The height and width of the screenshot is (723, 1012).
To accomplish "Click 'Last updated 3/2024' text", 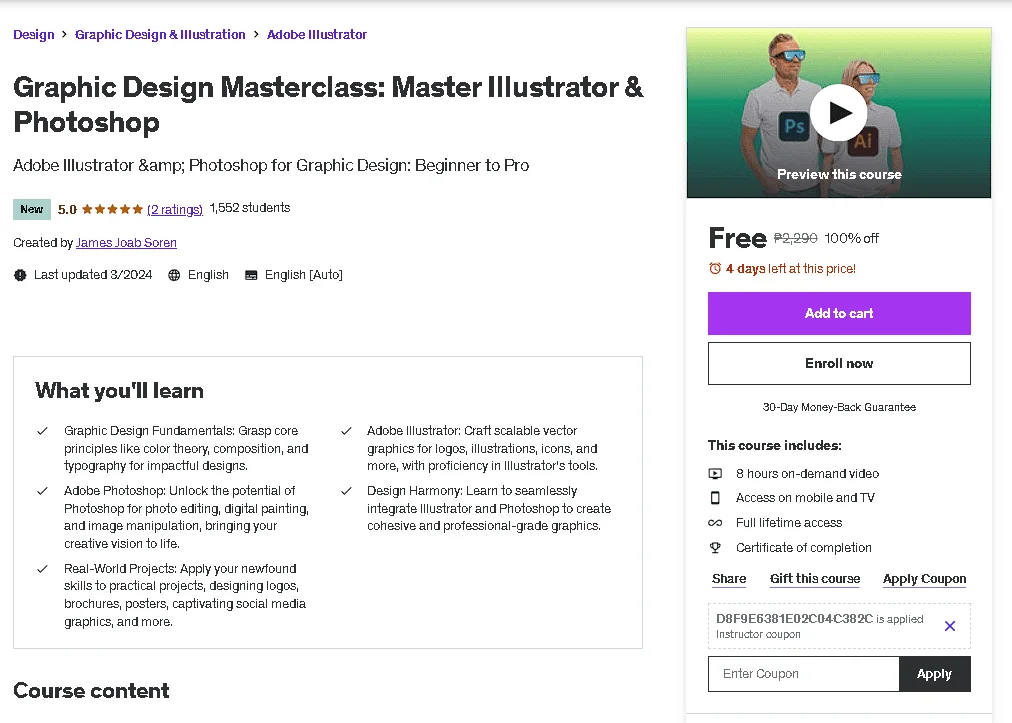I will pos(93,275).
